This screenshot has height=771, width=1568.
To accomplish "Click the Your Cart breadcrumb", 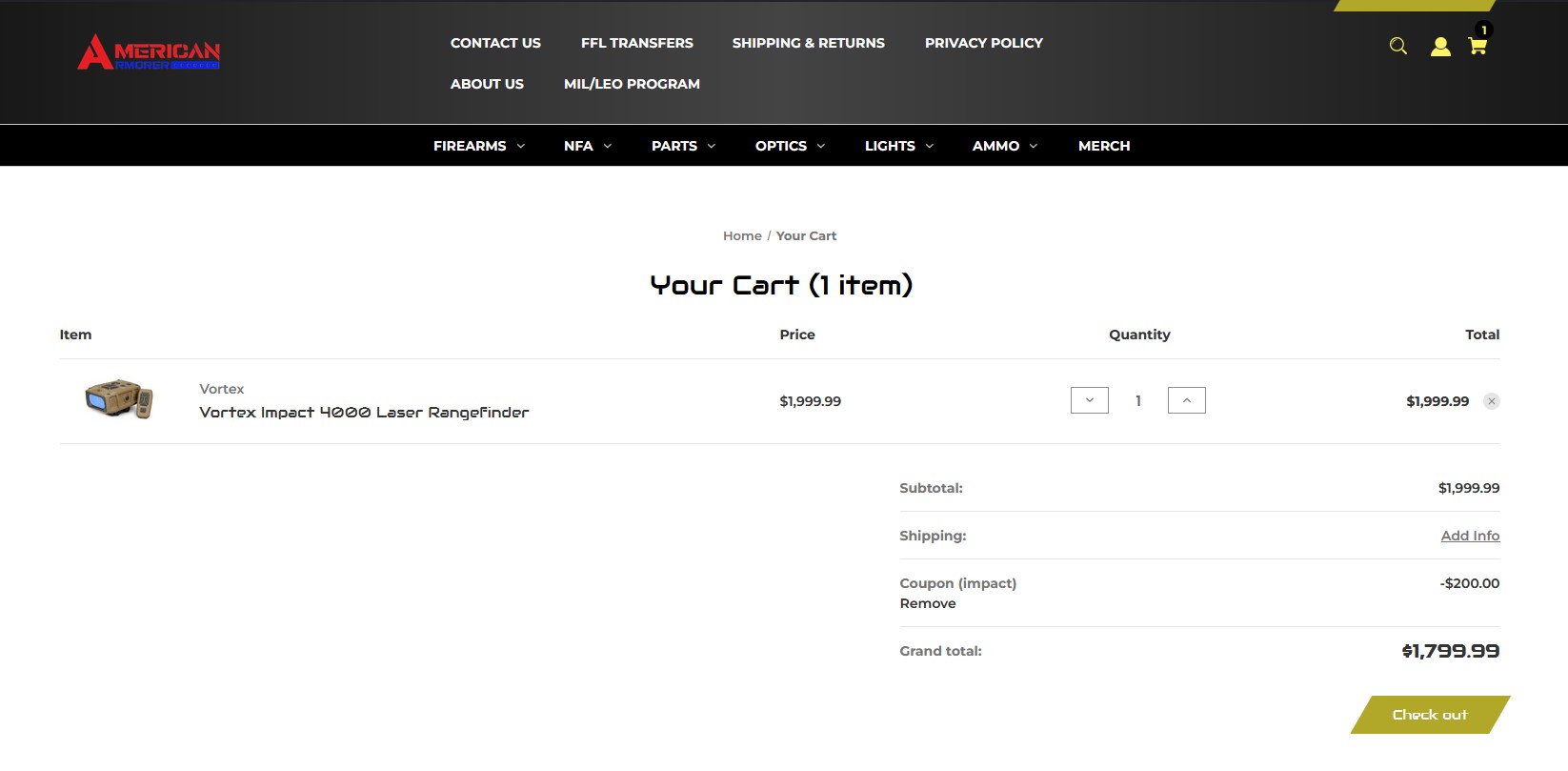I will coord(806,235).
